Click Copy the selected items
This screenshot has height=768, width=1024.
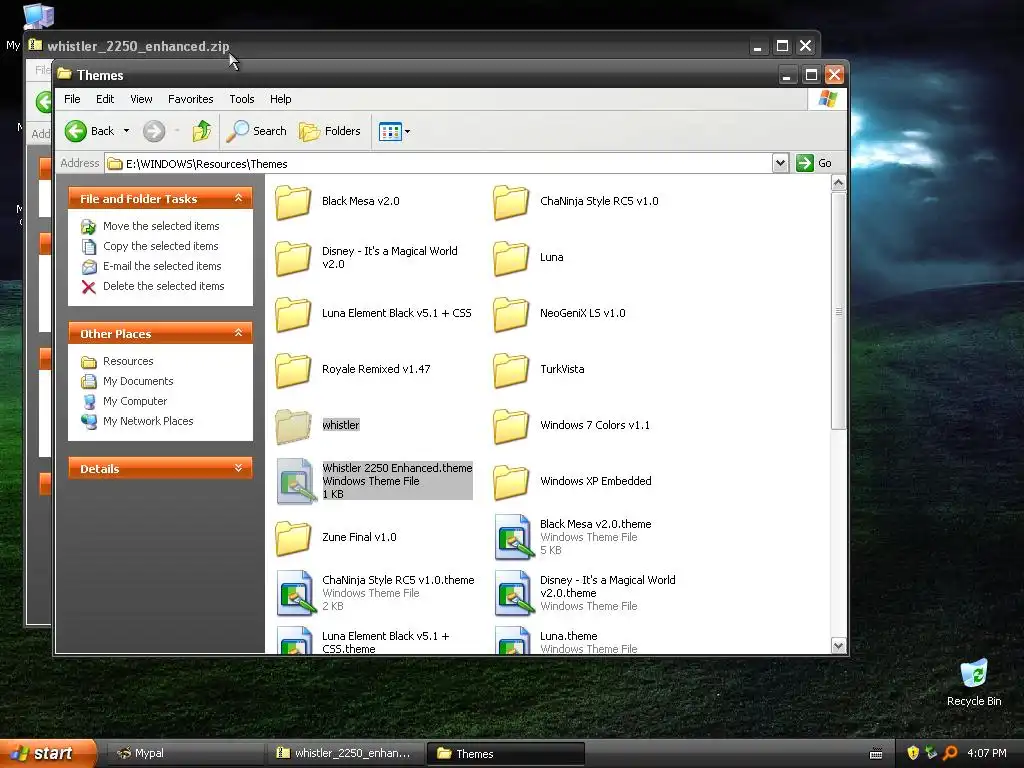[x=161, y=246]
